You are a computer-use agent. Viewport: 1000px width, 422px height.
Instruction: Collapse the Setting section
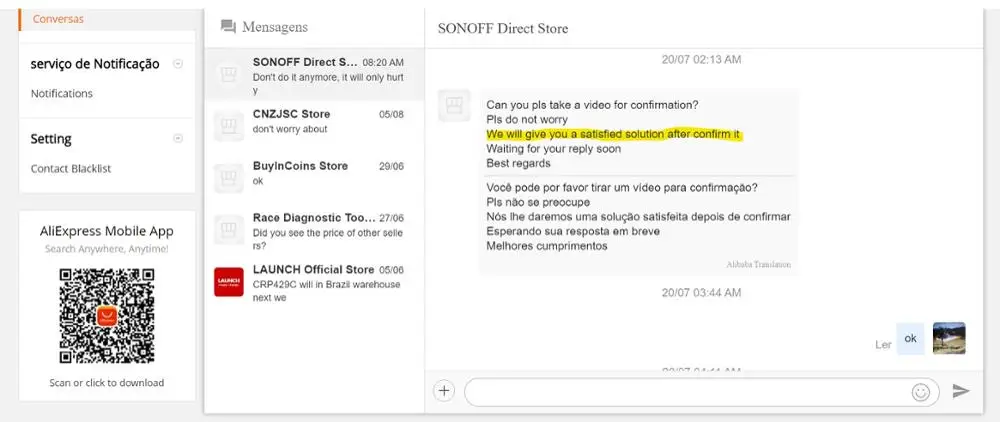(179, 138)
